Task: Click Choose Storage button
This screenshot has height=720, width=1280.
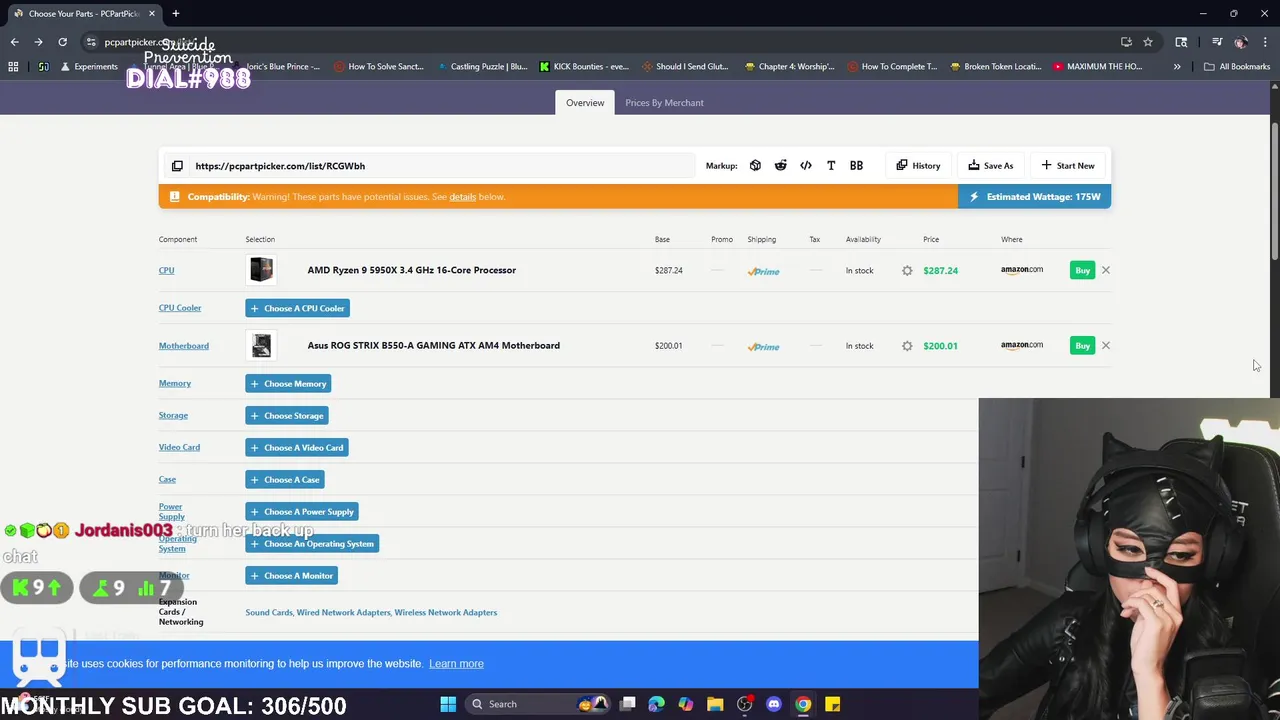Action: [x=287, y=416]
